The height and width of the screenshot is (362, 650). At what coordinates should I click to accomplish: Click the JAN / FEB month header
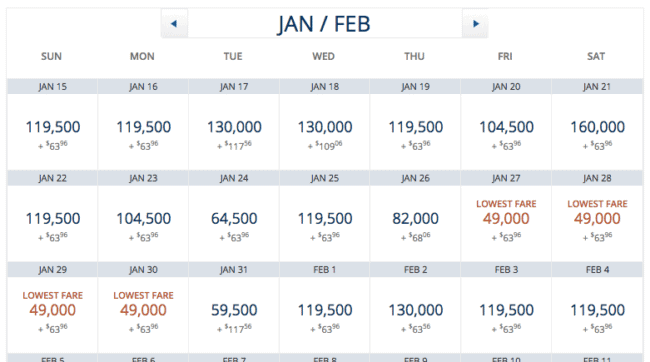324,24
